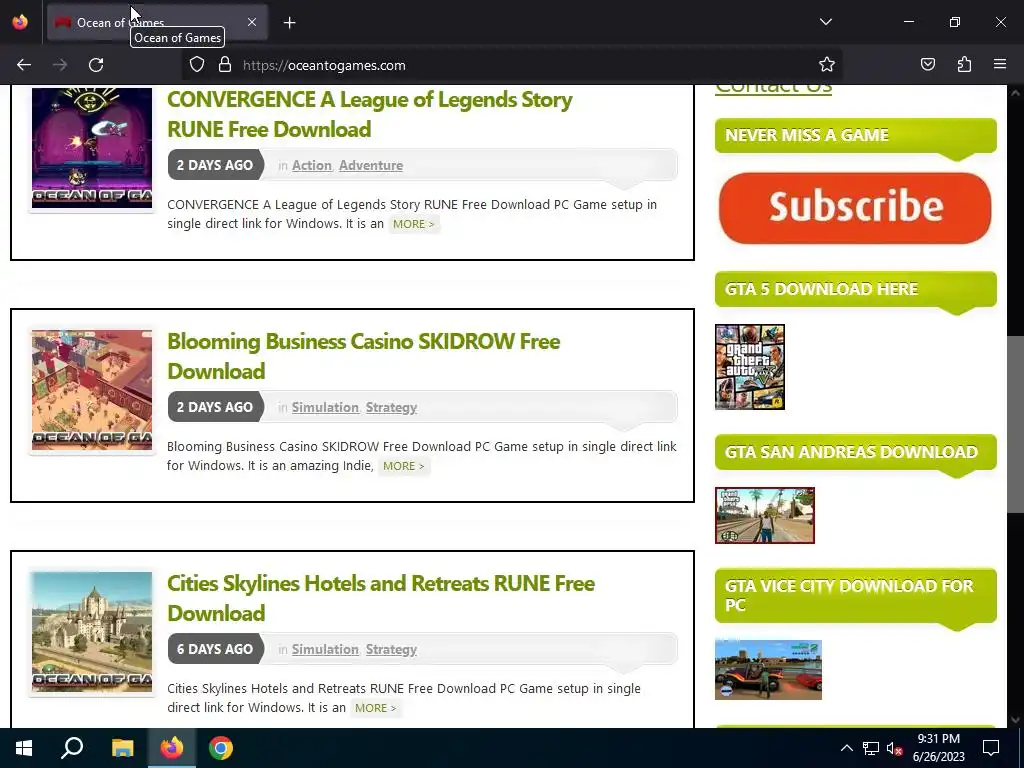Open tracking protection shield icon
The image size is (1024, 768).
coord(197,65)
